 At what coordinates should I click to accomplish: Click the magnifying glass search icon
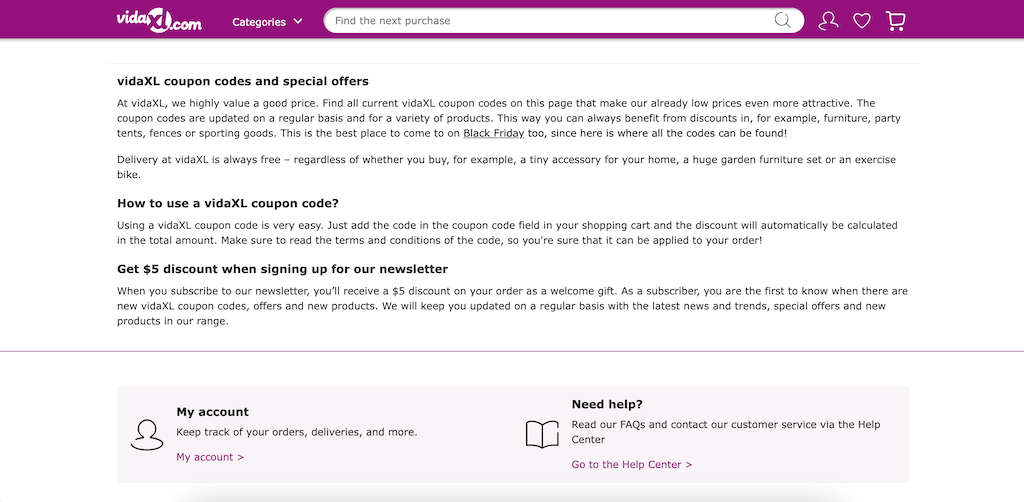(x=782, y=20)
